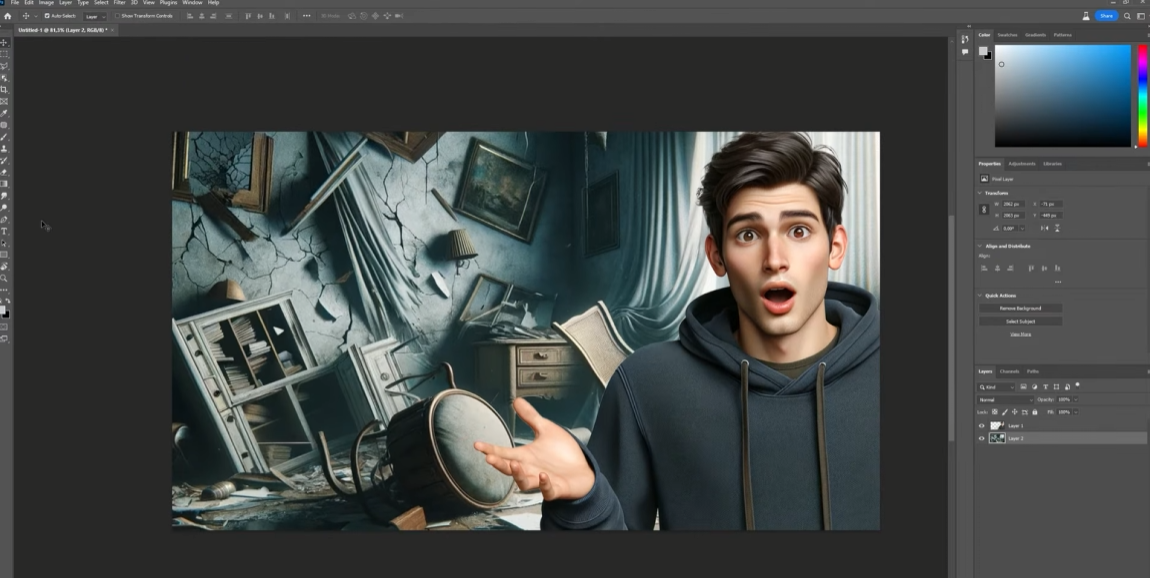Select the Move tool in the toolbox
Viewport: 1150px width, 578px height.
tap(4, 43)
